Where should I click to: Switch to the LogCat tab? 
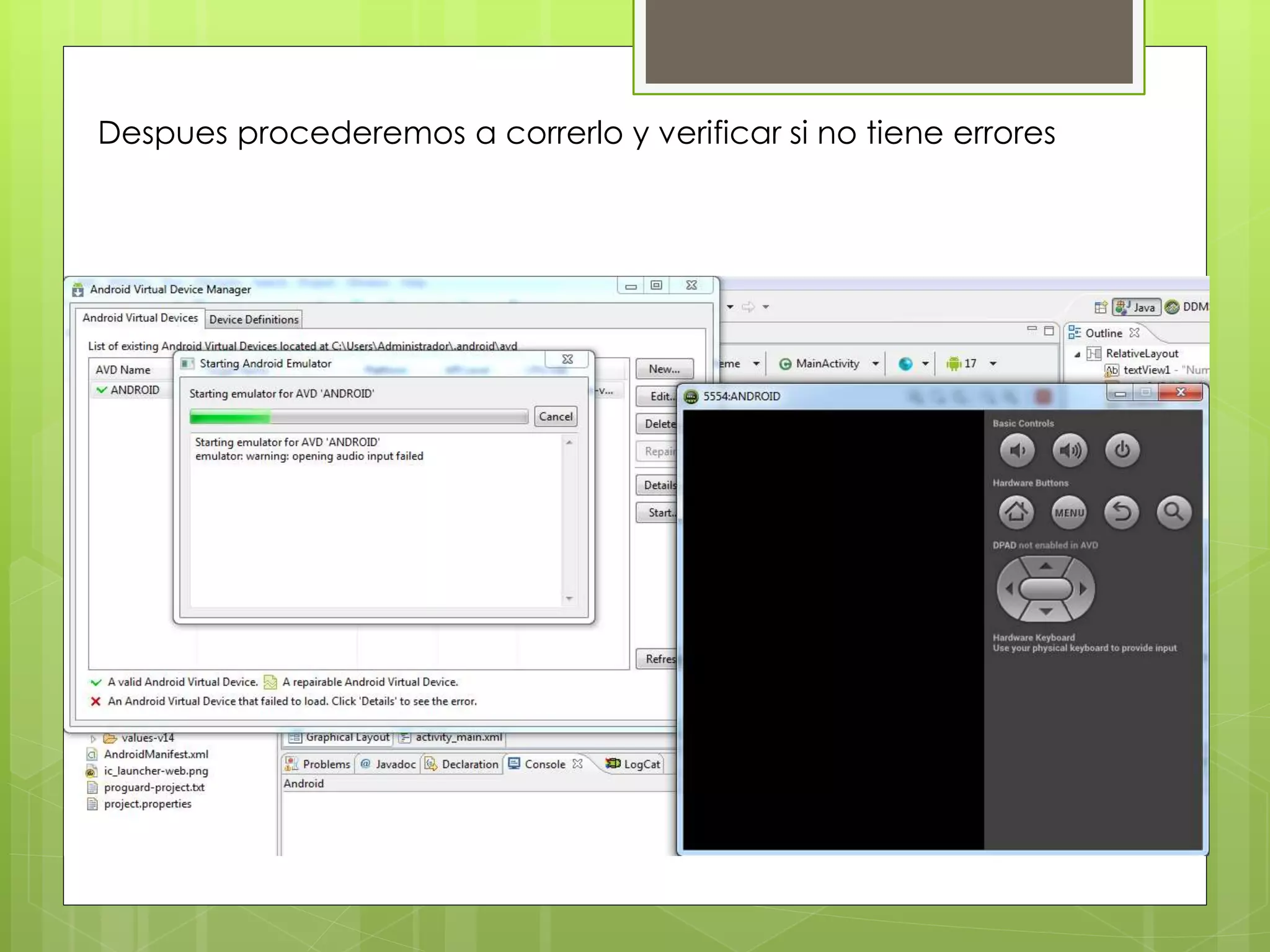click(634, 764)
